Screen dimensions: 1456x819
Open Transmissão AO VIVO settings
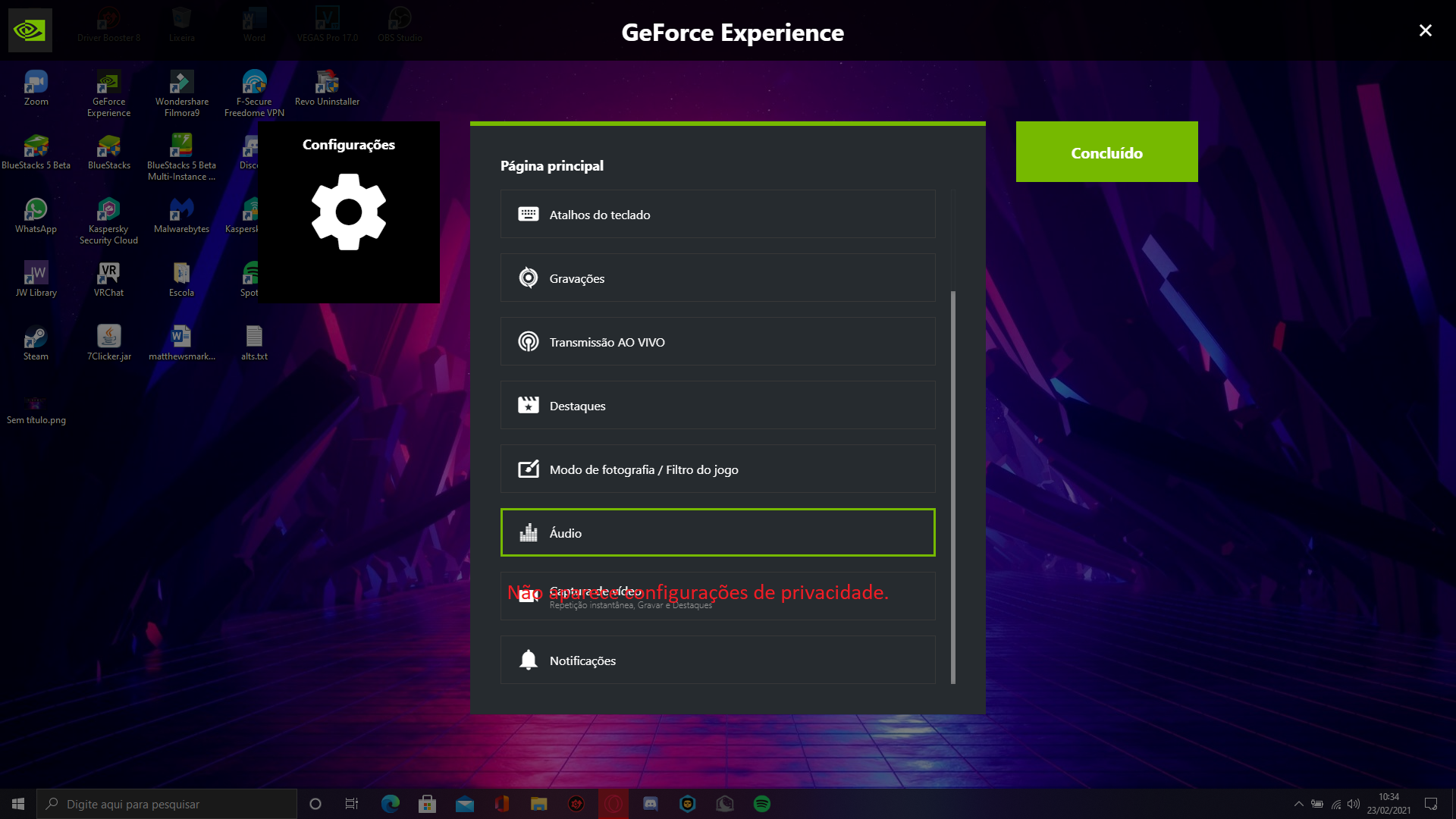tap(717, 342)
